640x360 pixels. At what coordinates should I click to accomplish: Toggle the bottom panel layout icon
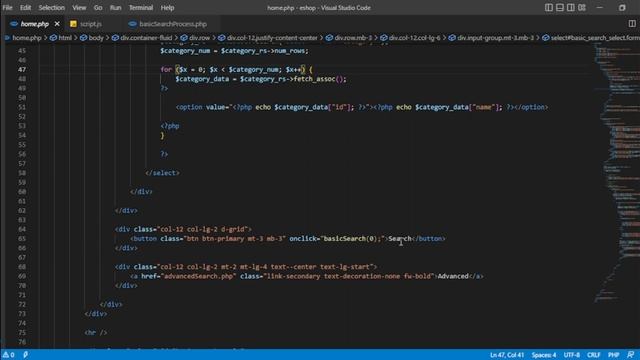(x=560, y=7)
